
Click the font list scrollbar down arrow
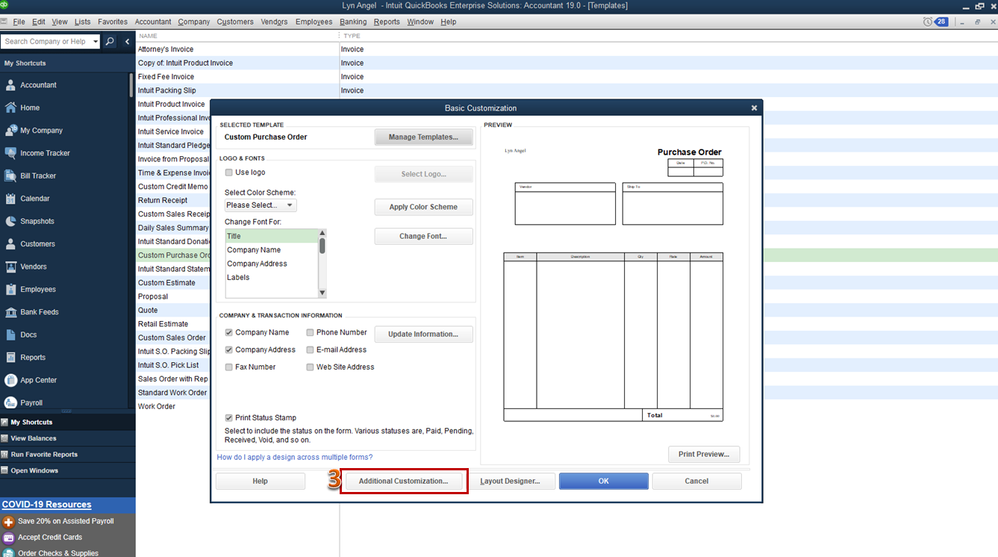(322, 293)
